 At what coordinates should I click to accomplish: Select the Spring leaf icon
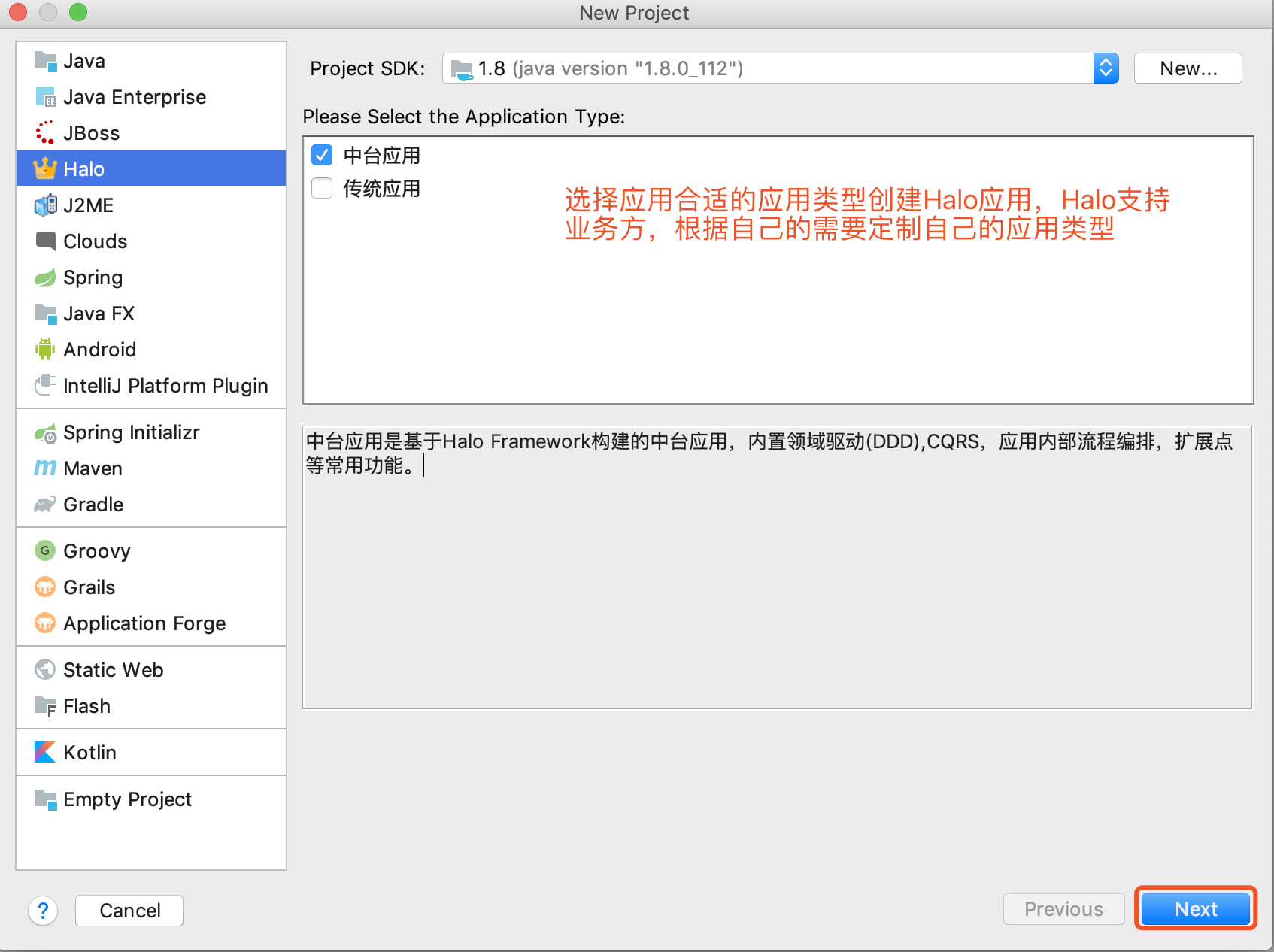45,277
